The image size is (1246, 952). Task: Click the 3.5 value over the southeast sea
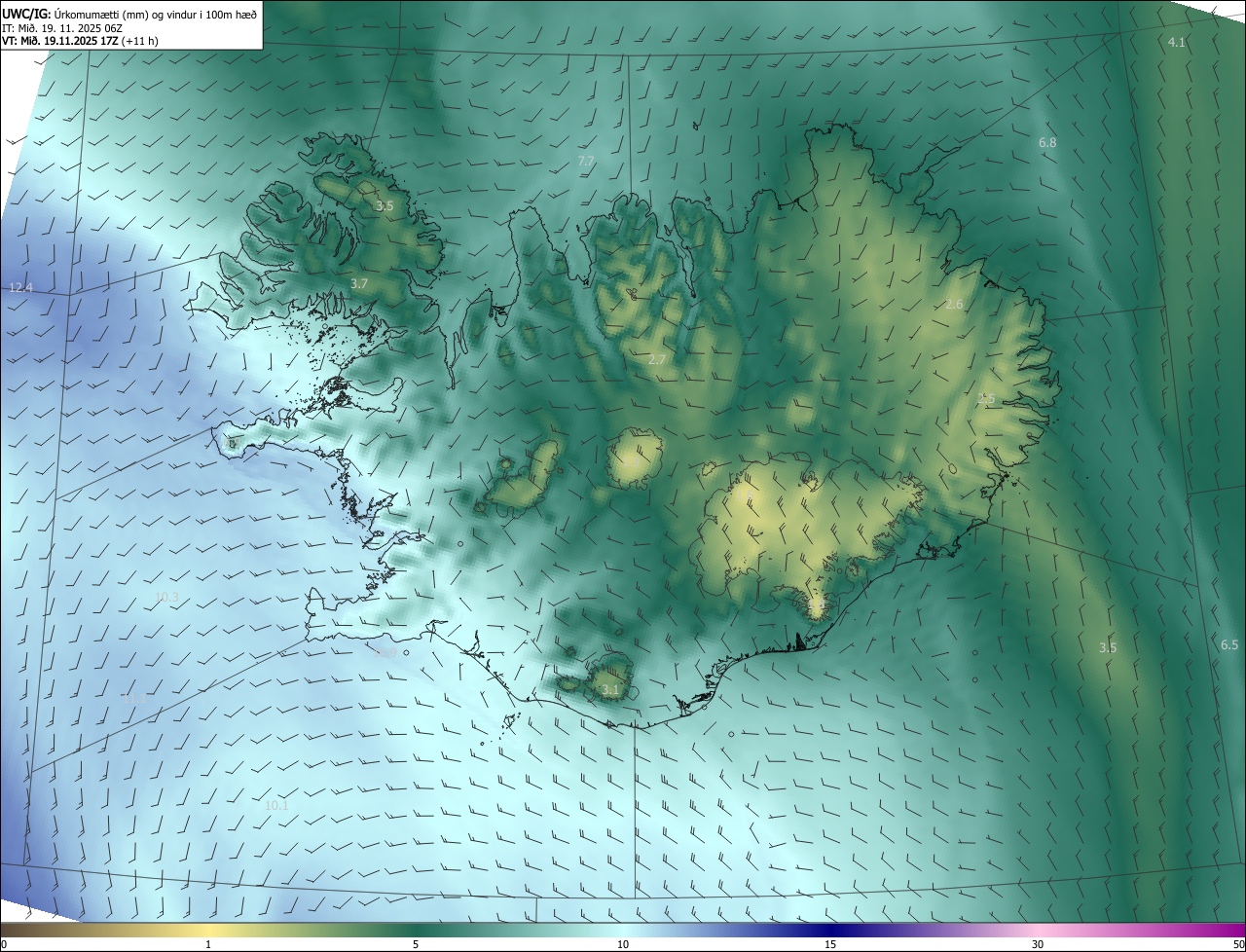pyautogui.click(x=1108, y=647)
